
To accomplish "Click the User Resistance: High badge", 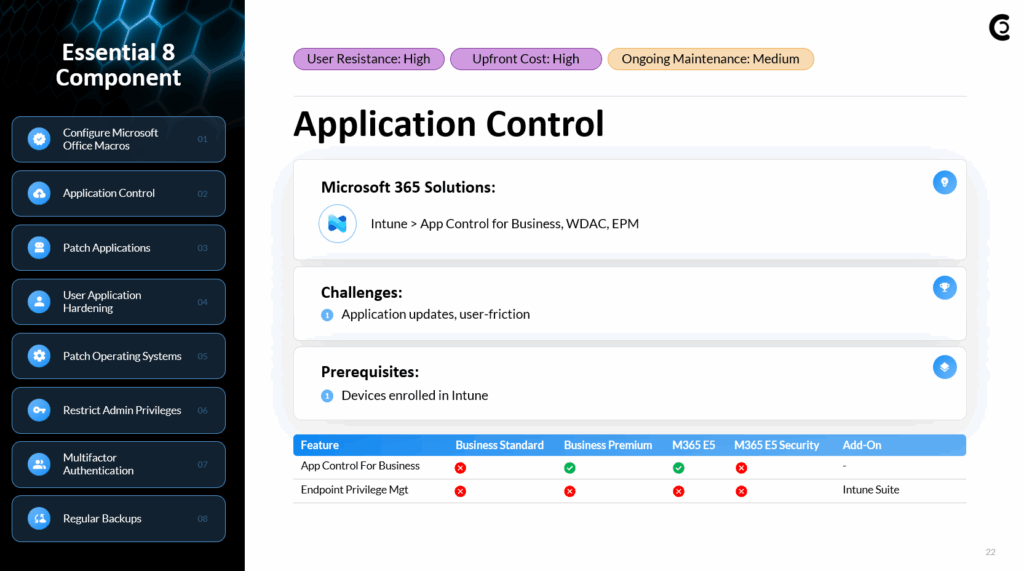I will click(369, 59).
